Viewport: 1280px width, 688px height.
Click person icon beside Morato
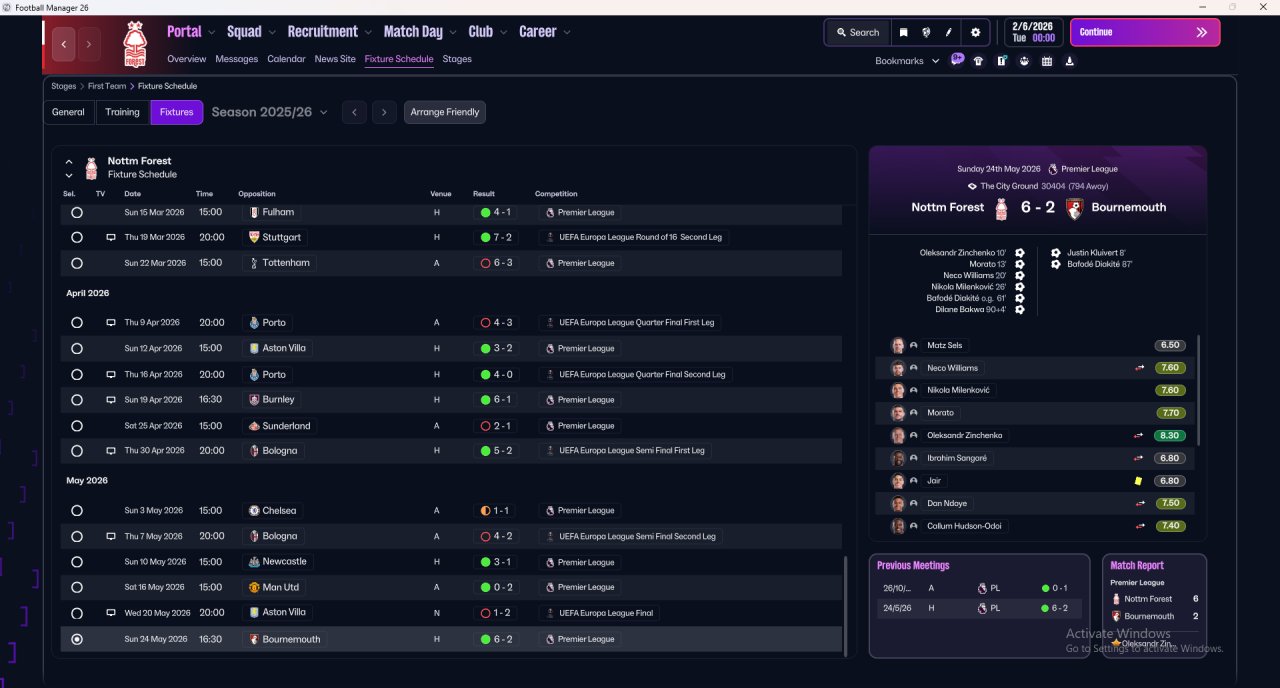click(x=914, y=413)
